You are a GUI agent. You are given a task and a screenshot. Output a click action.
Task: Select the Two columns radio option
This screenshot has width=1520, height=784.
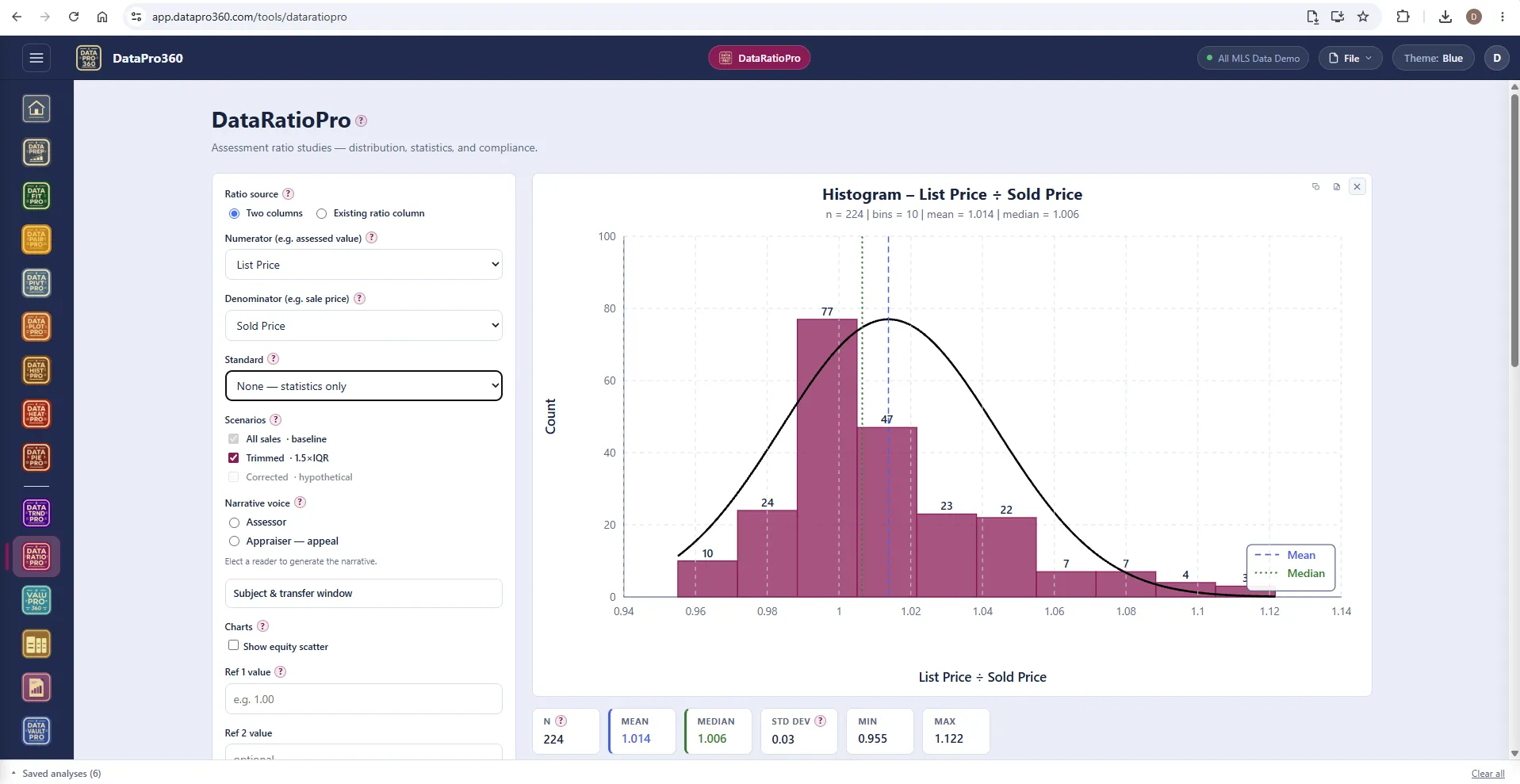(x=234, y=214)
